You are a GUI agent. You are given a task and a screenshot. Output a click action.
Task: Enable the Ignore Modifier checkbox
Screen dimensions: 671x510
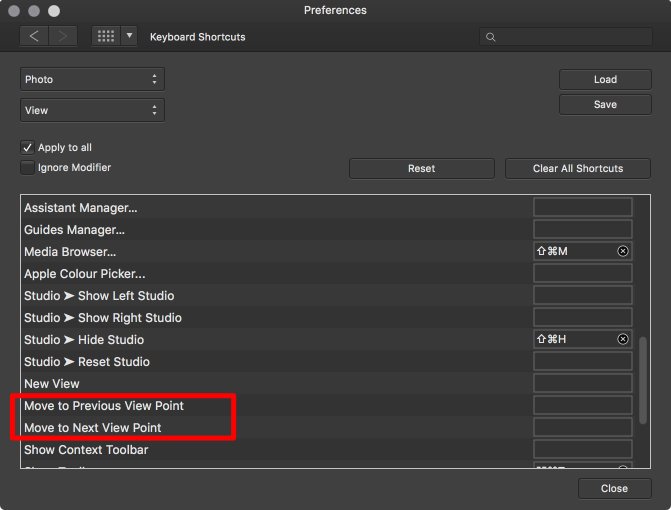tap(27, 168)
